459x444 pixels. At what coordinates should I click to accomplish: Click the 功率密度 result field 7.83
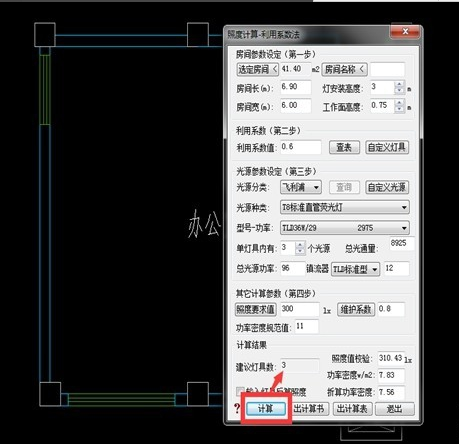point(391,376)
